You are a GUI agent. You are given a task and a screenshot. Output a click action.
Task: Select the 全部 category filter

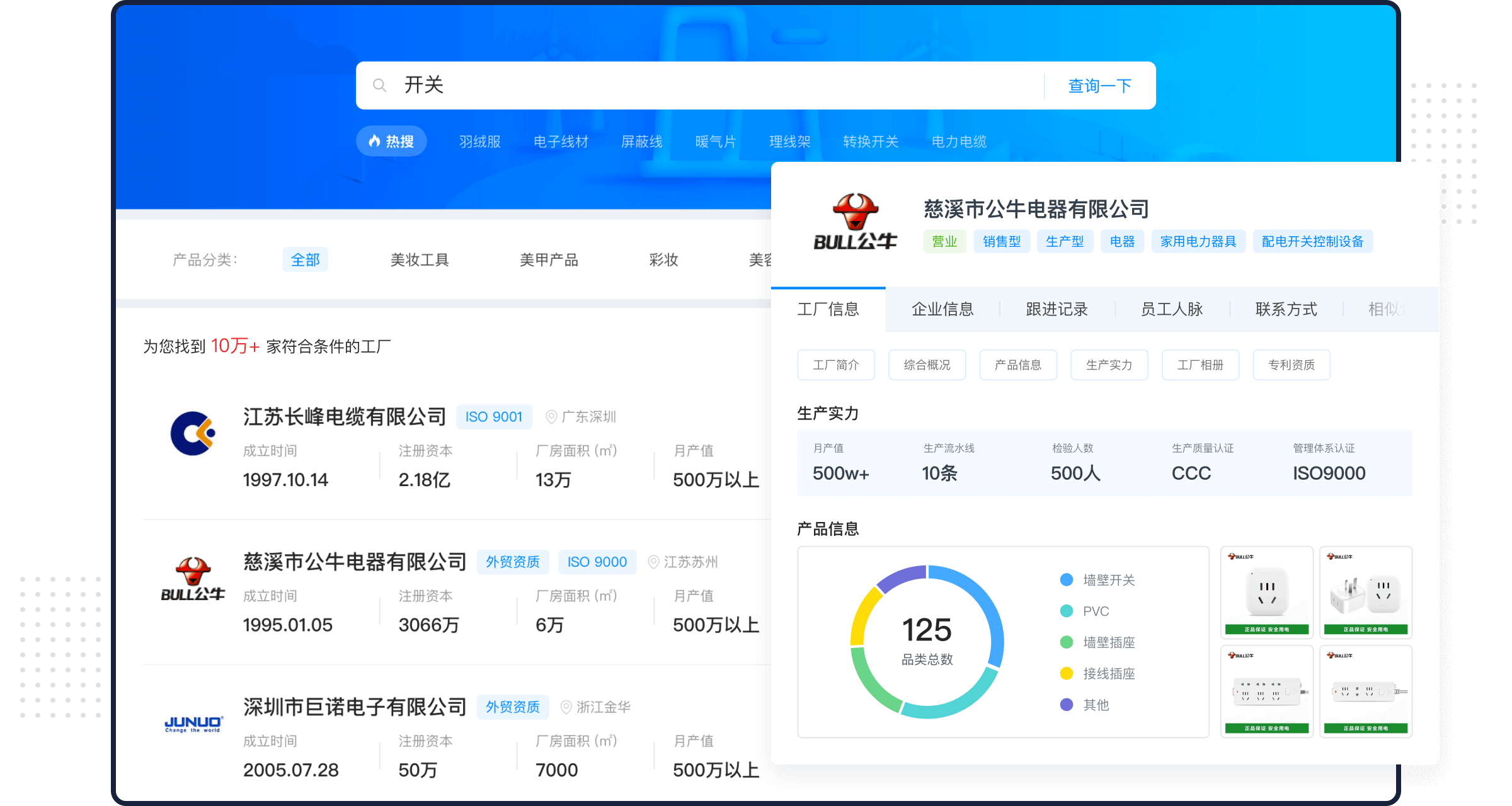pos(306,259)
